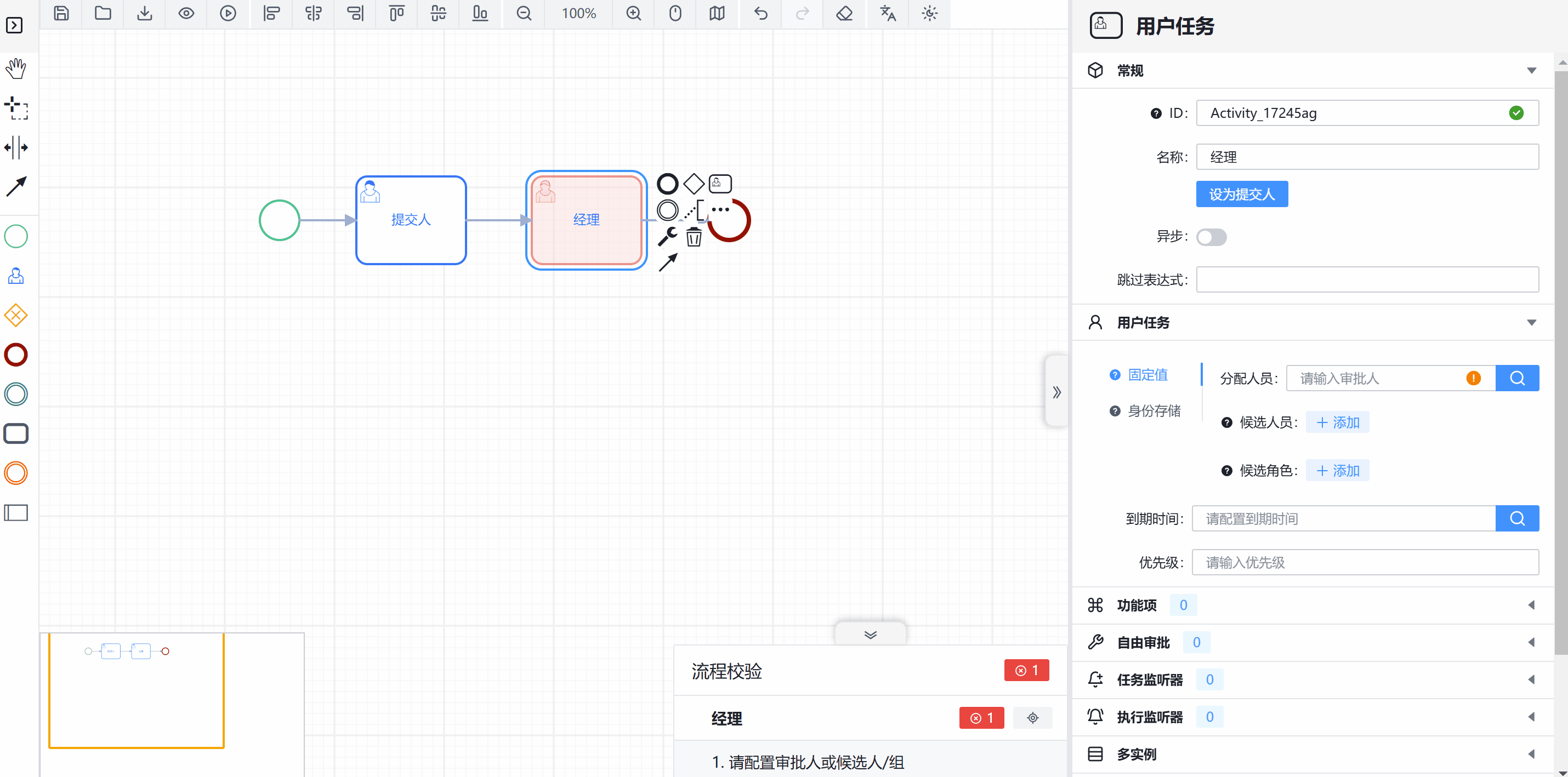Select the green start event on canvas
The width and height of the screenshot is (1568, 777).
[280, 220]
